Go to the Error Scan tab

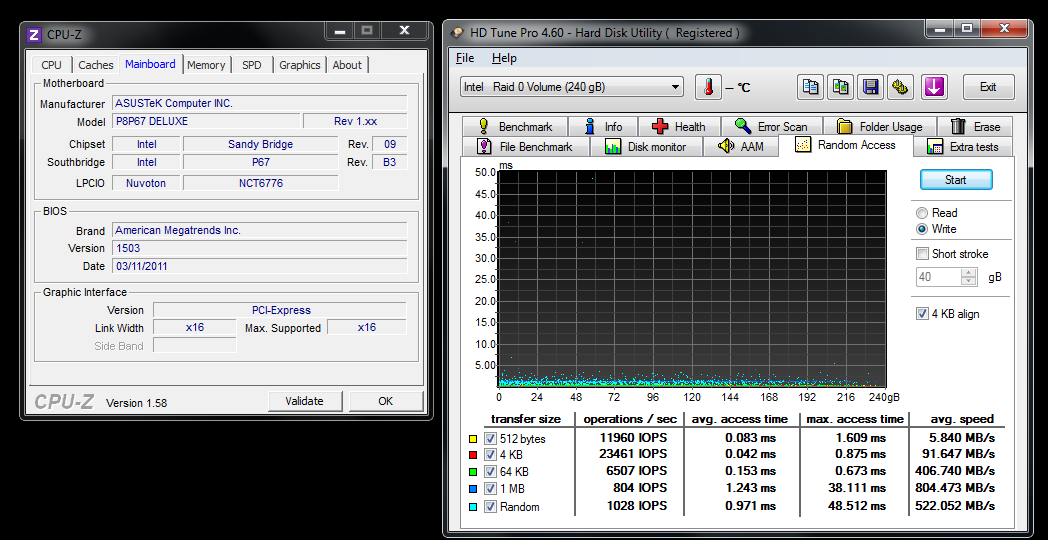pyautogui.click(x=771, y=126)
